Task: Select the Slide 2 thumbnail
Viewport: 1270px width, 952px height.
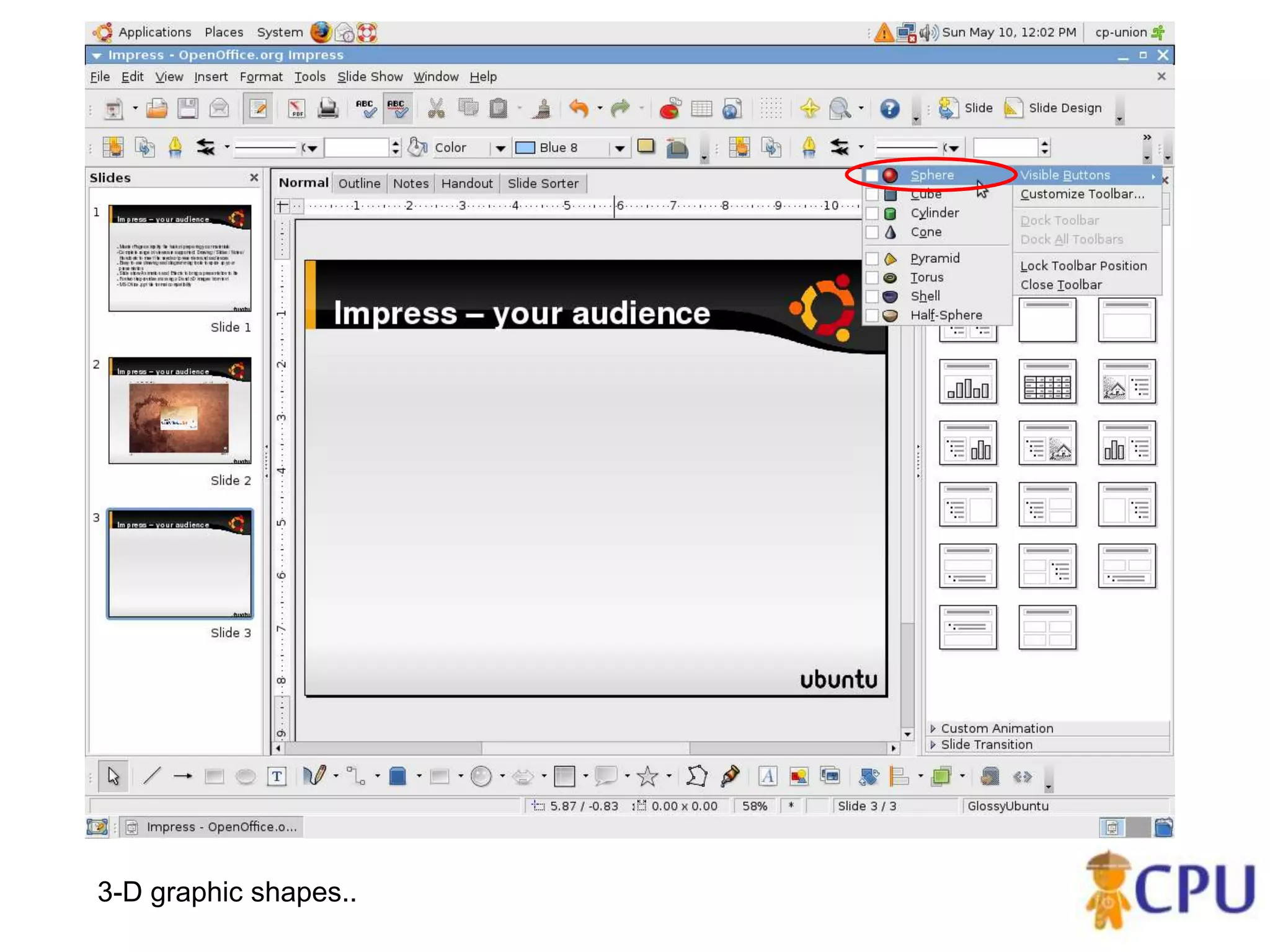Action: [x=180, y=410]
